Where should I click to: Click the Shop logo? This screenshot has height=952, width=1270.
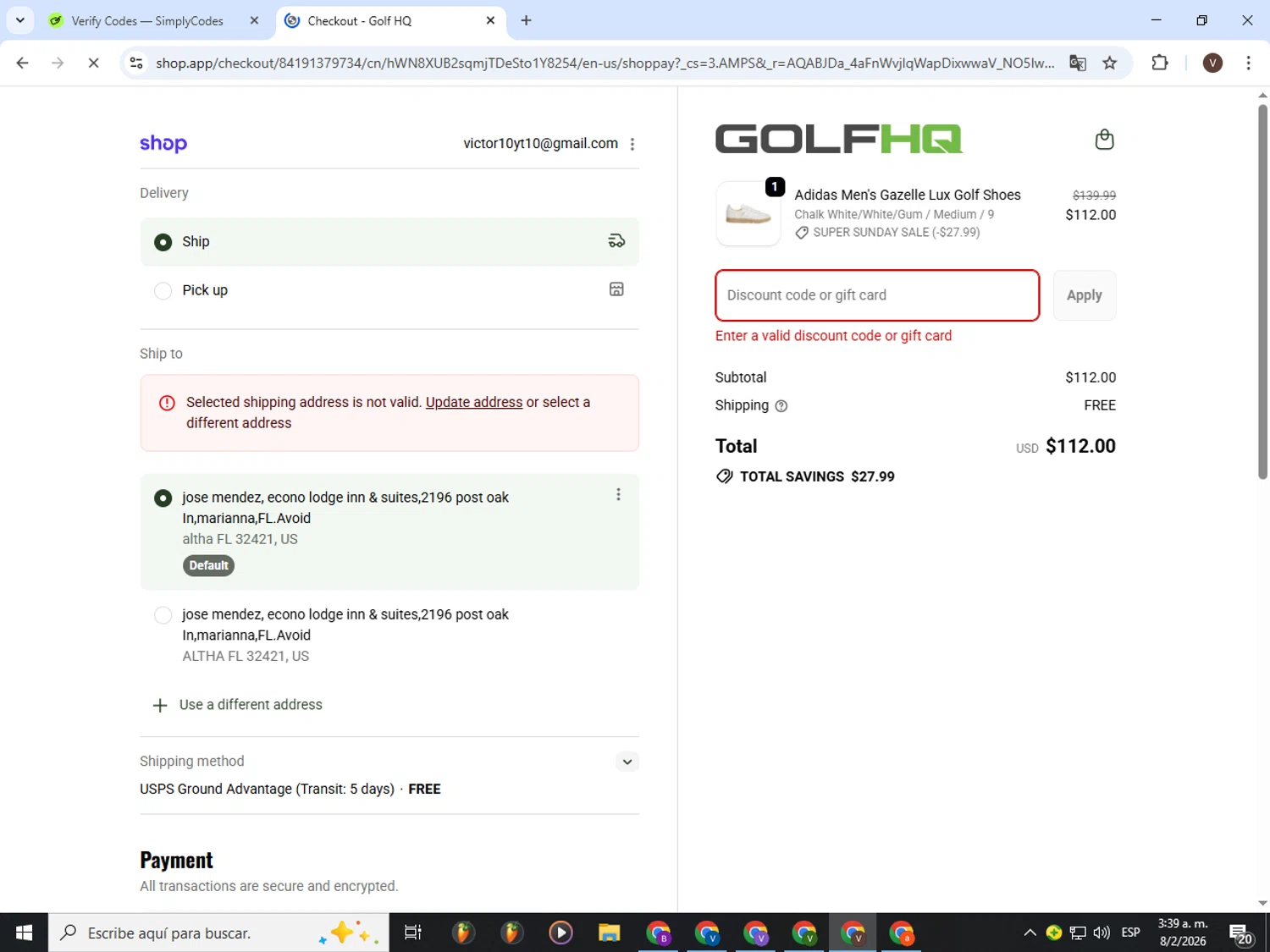click(163, 143)
